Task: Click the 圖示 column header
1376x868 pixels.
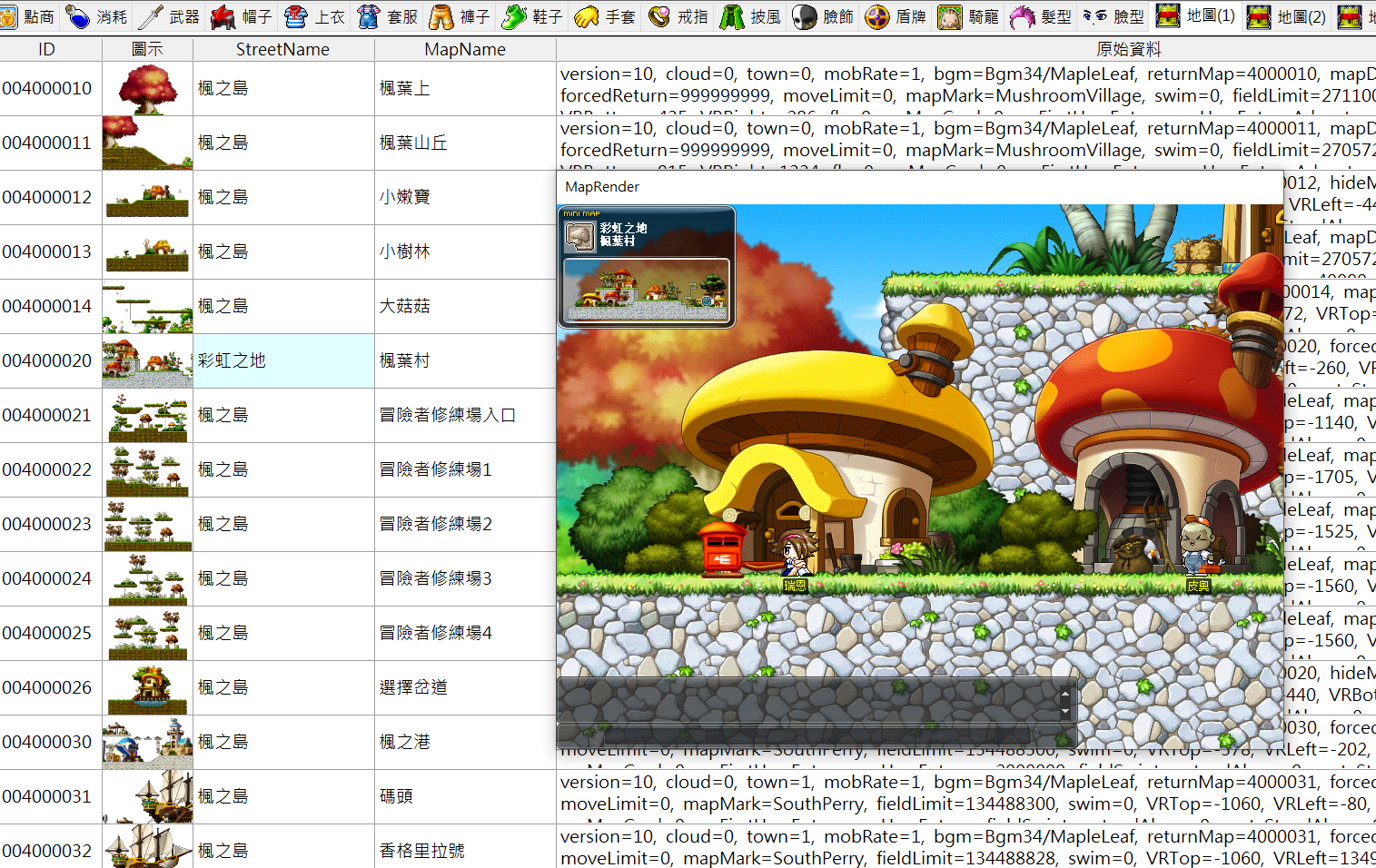Action: coord(147,49)
